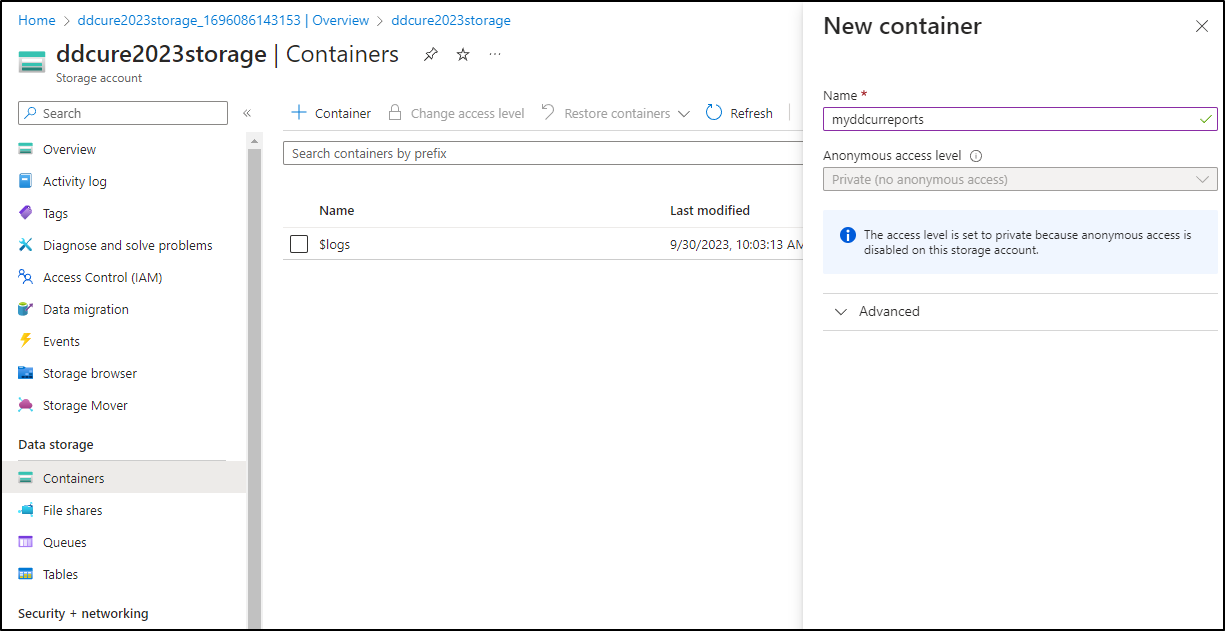The width and height of the screenshot is (1225, 631).
Task: Click the sidebar vertical scrollbar
Action: click(254, 380)
